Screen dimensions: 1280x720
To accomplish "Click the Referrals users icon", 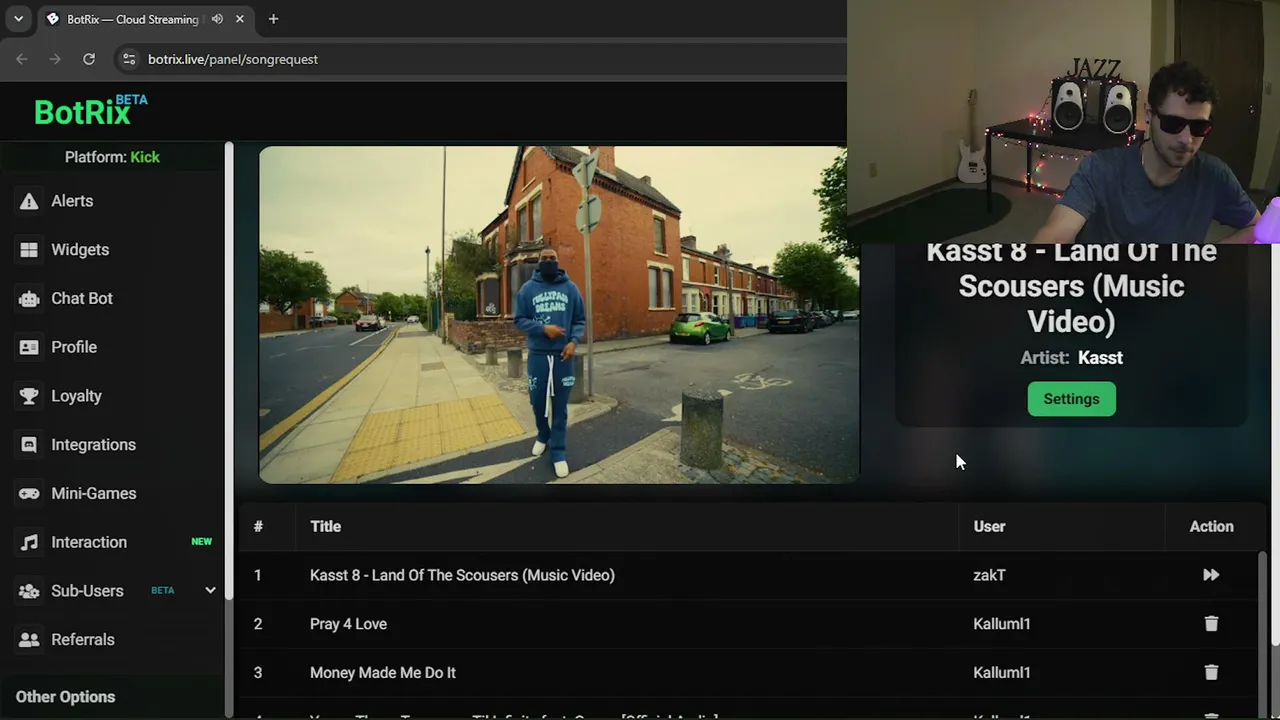I will [x=29, y=640].
